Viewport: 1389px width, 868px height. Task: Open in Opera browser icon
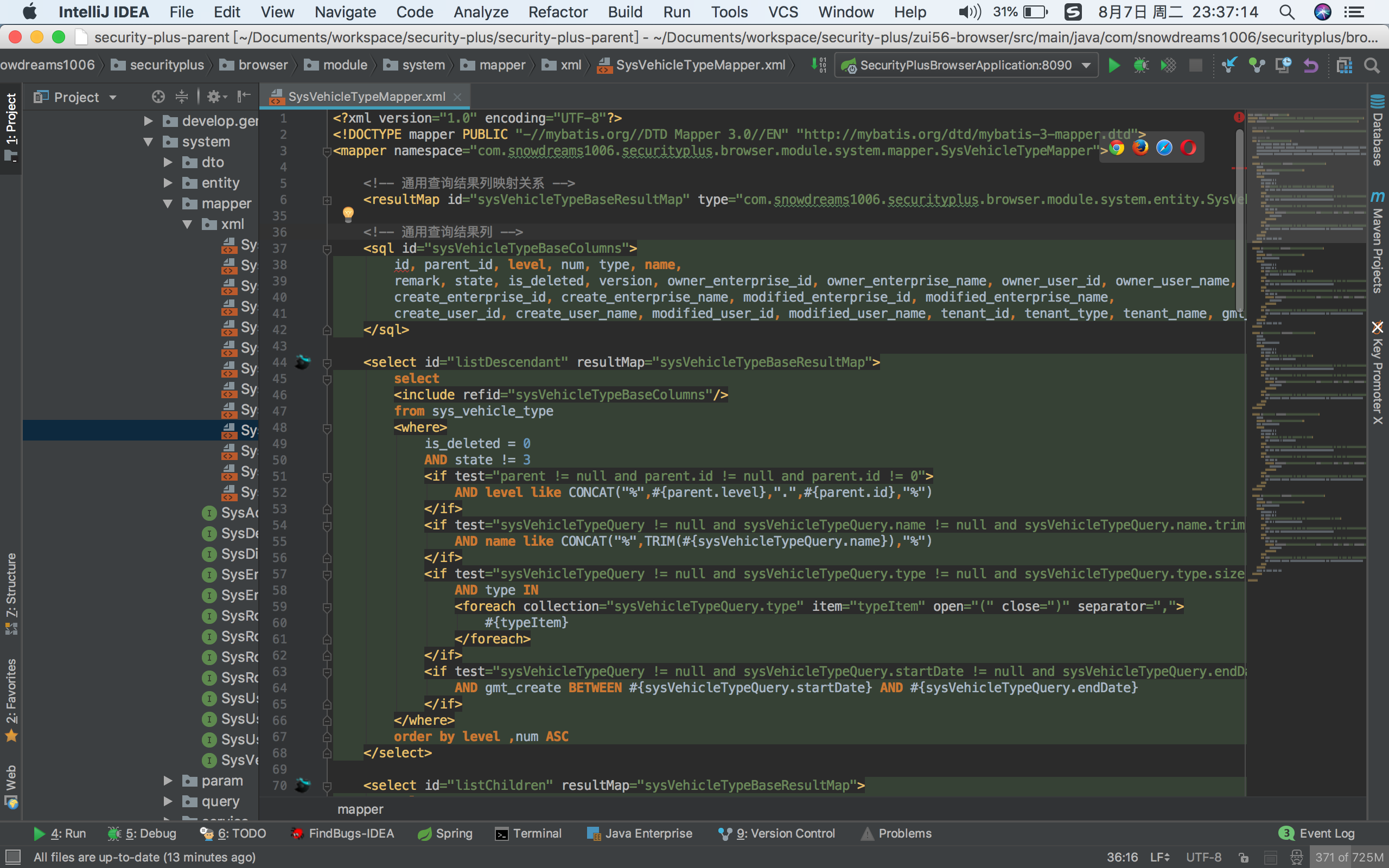pyautogui.click(x=1189, y=148)
